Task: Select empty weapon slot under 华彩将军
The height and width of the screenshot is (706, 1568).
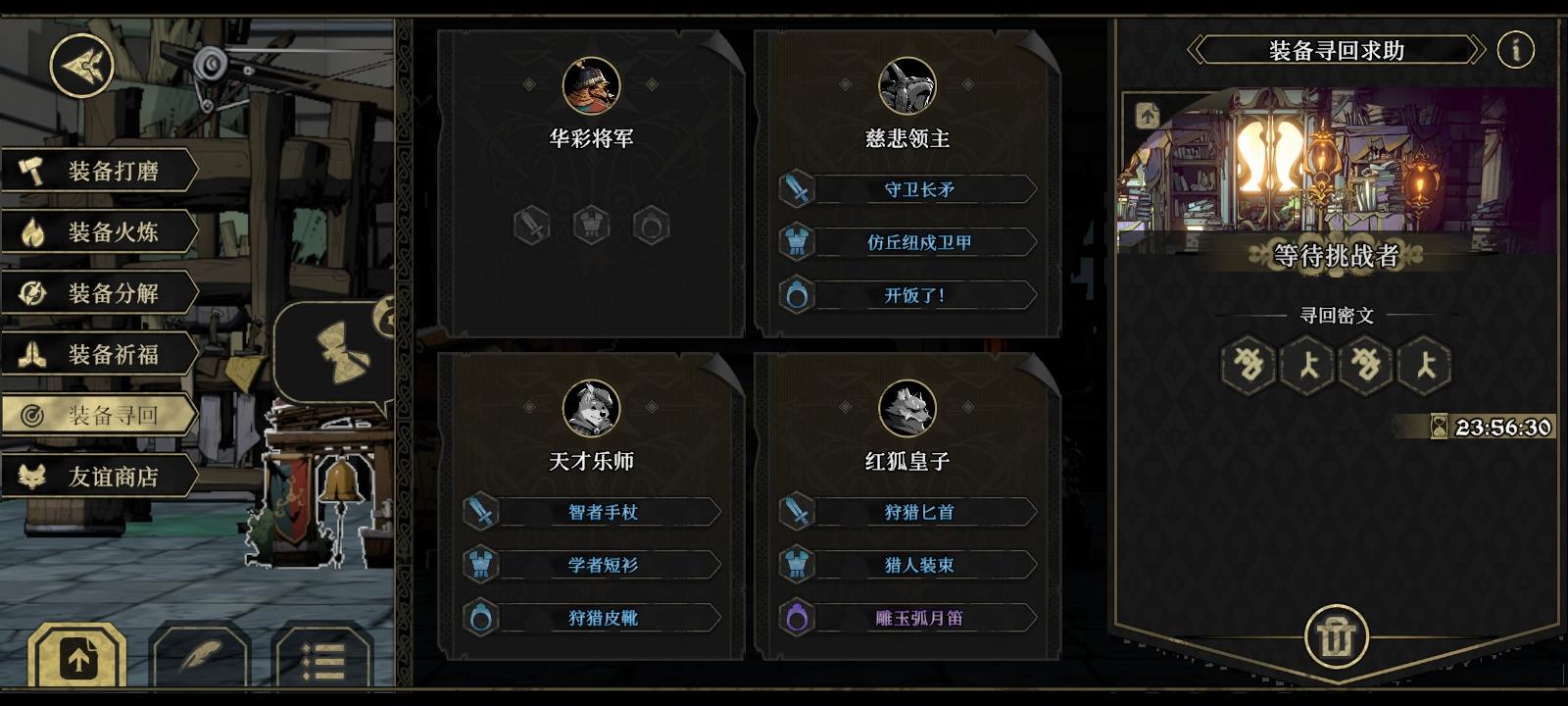Action: point(532,226)
